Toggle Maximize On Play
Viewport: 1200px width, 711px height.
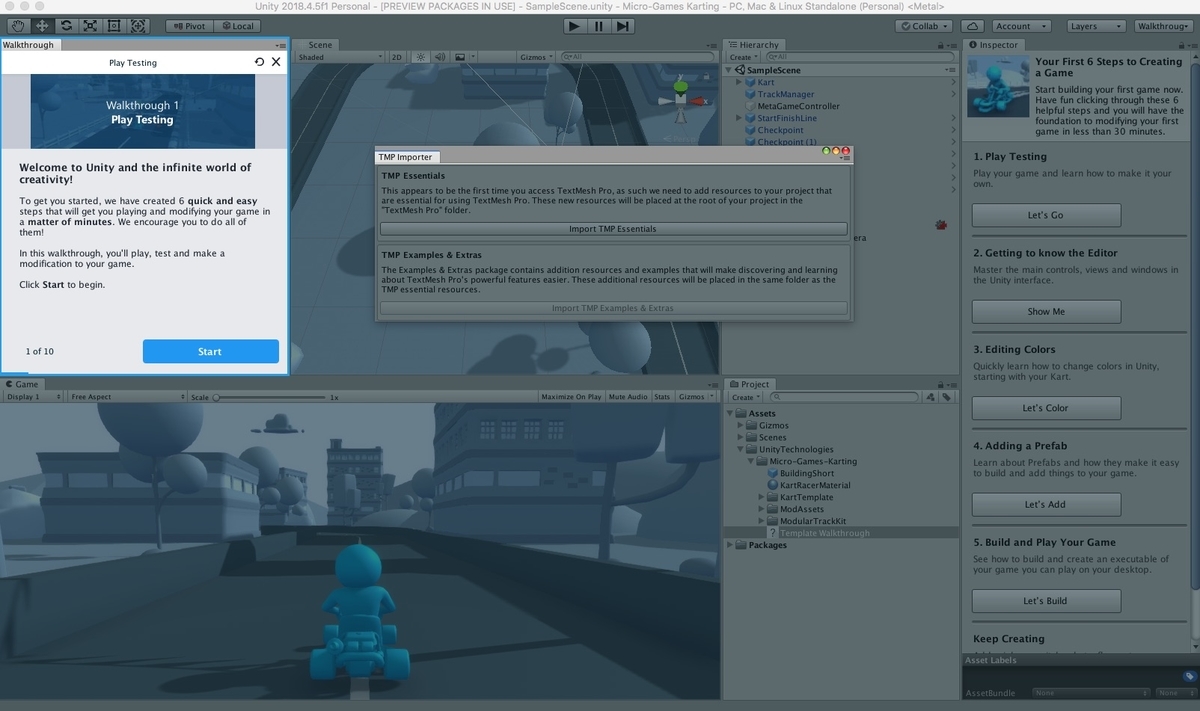pyautogui.click(x=571, y=397)
